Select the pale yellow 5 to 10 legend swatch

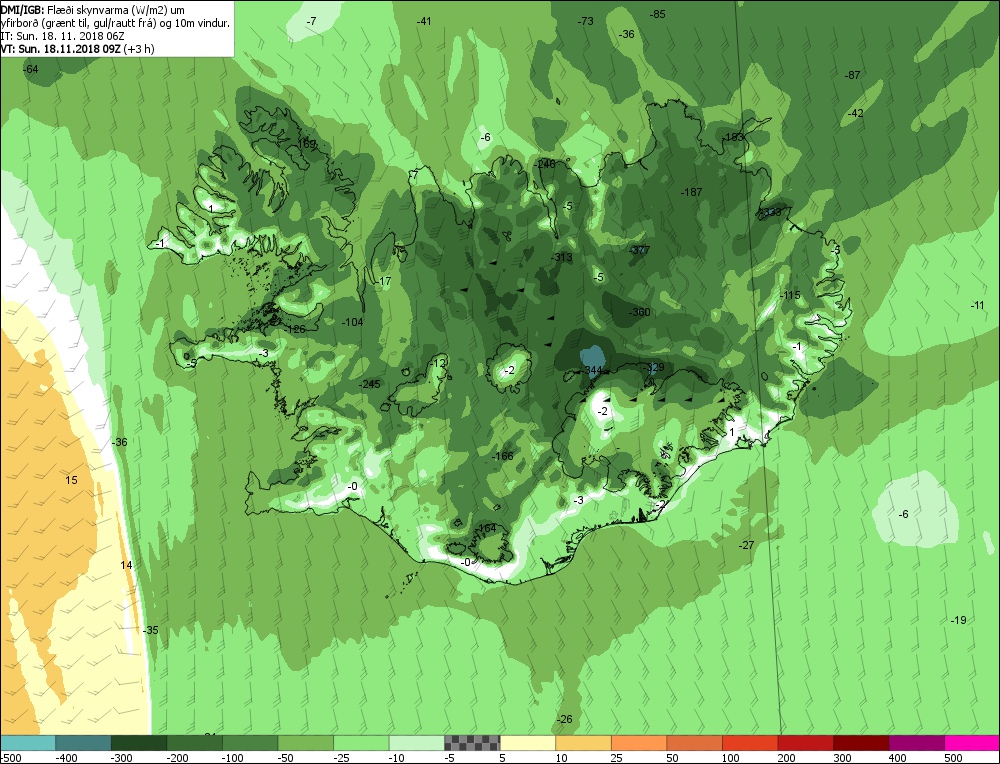(527, 743)
